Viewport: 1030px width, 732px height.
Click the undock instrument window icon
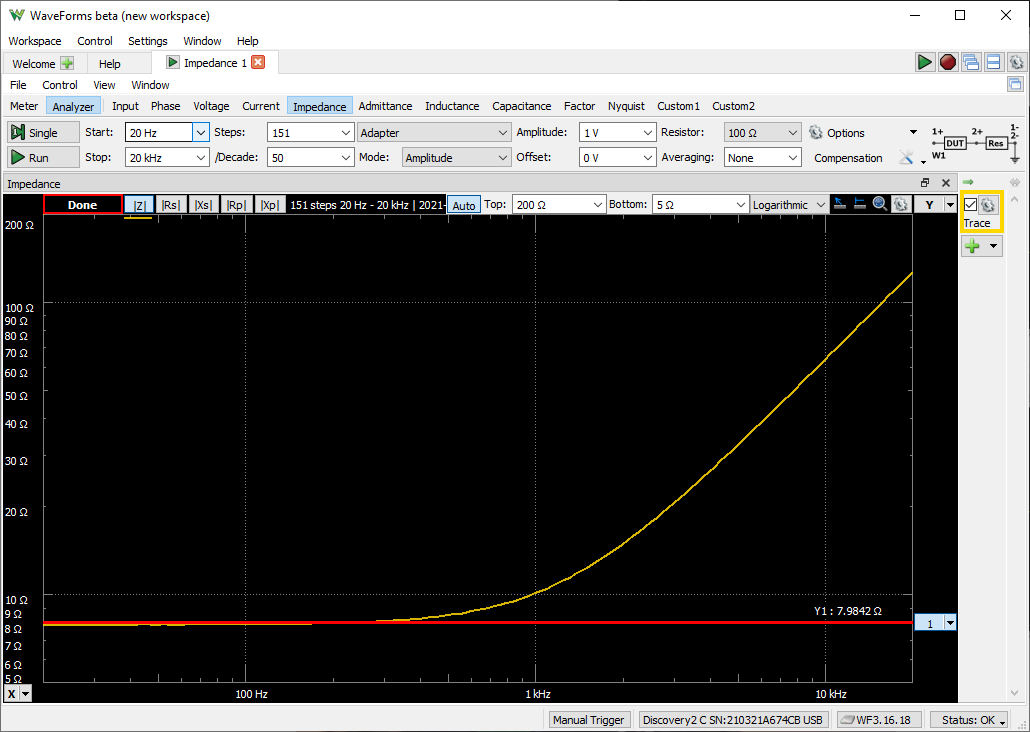click(1015, 84)
